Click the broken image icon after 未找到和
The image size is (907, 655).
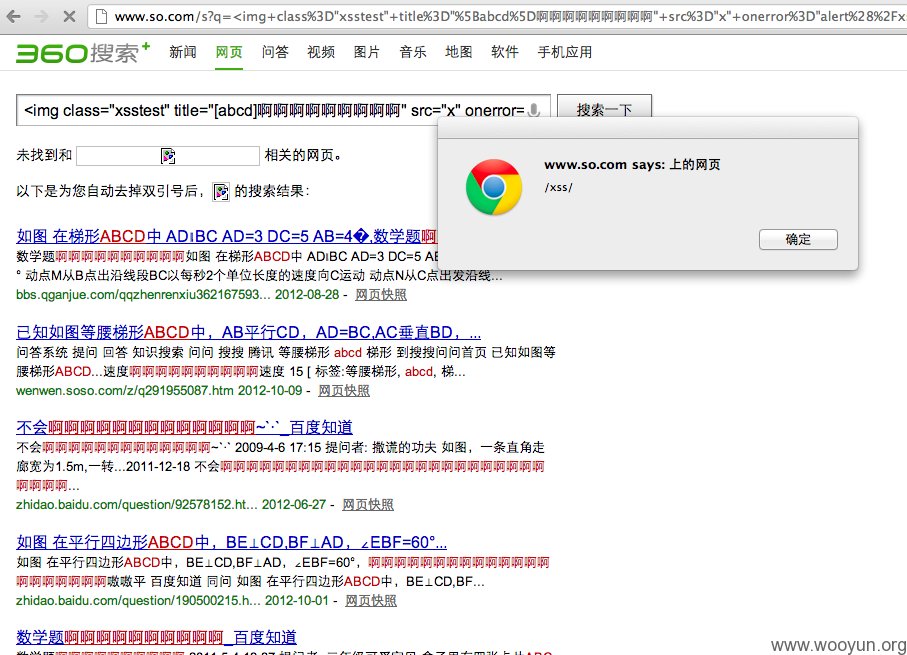pos(168,156)
